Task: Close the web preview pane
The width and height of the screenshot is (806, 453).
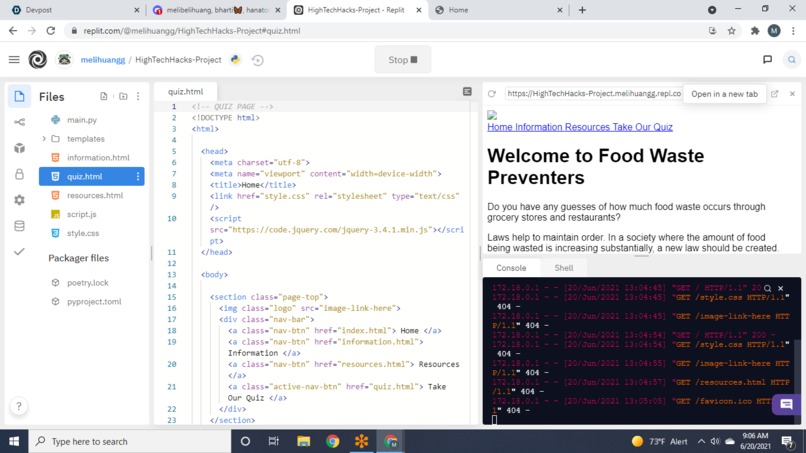Action: click(x=792, y=94)
